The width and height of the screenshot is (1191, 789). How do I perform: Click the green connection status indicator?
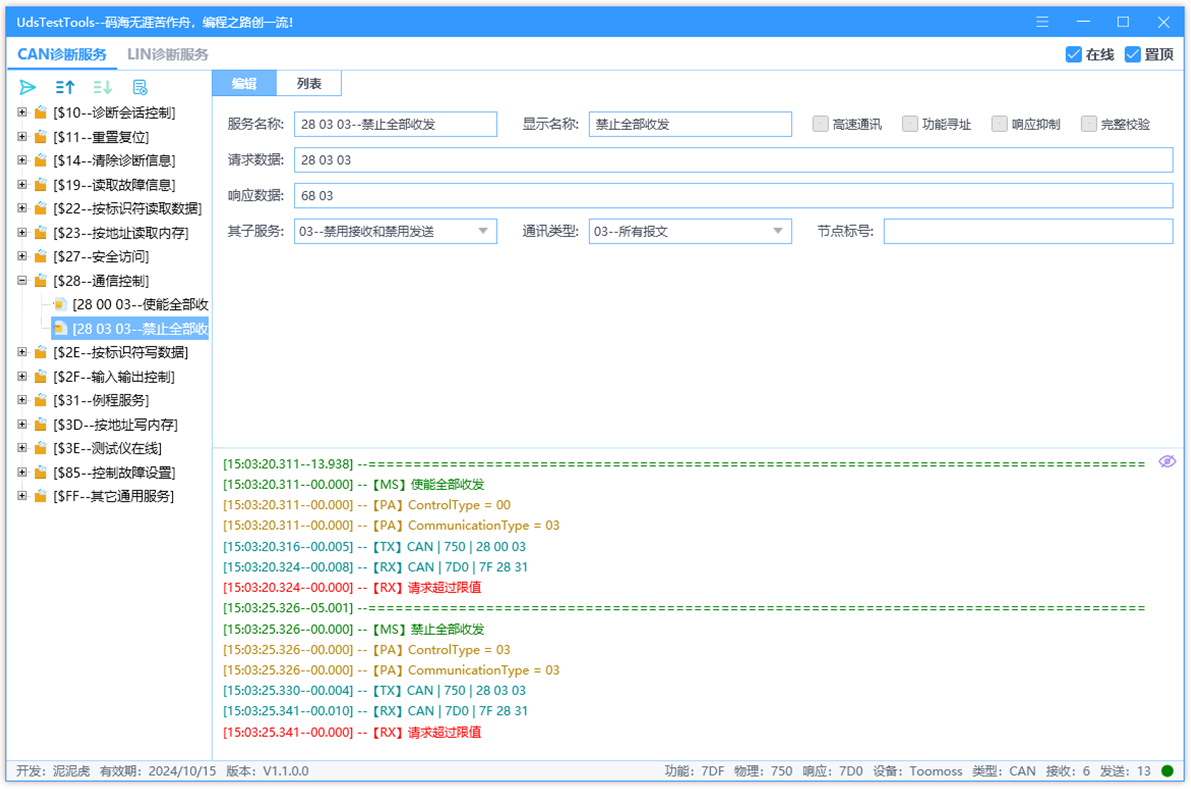(1167, 772)
